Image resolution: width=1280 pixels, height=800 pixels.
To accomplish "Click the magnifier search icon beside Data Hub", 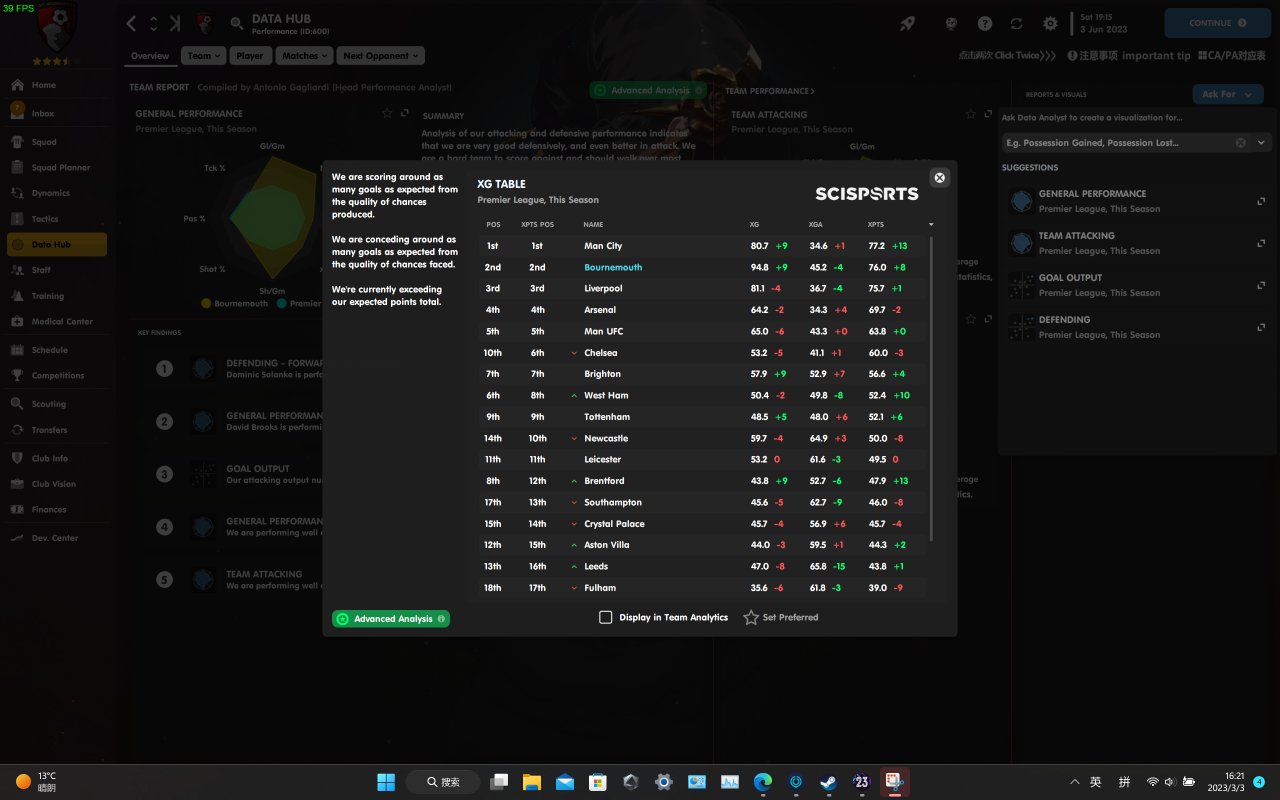I will [x=237, y=23].
